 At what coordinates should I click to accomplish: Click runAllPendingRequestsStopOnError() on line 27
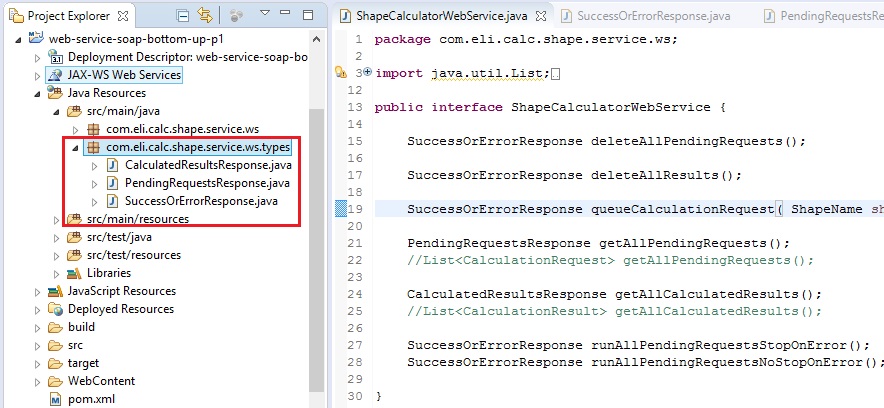[730, 345]
